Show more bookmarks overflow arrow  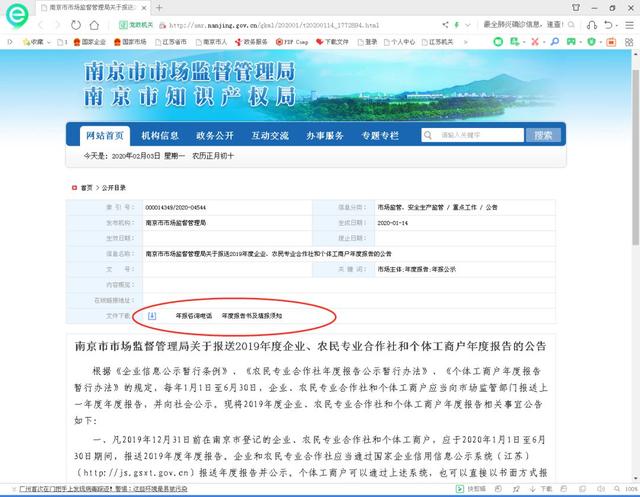(x=466, y=42)
